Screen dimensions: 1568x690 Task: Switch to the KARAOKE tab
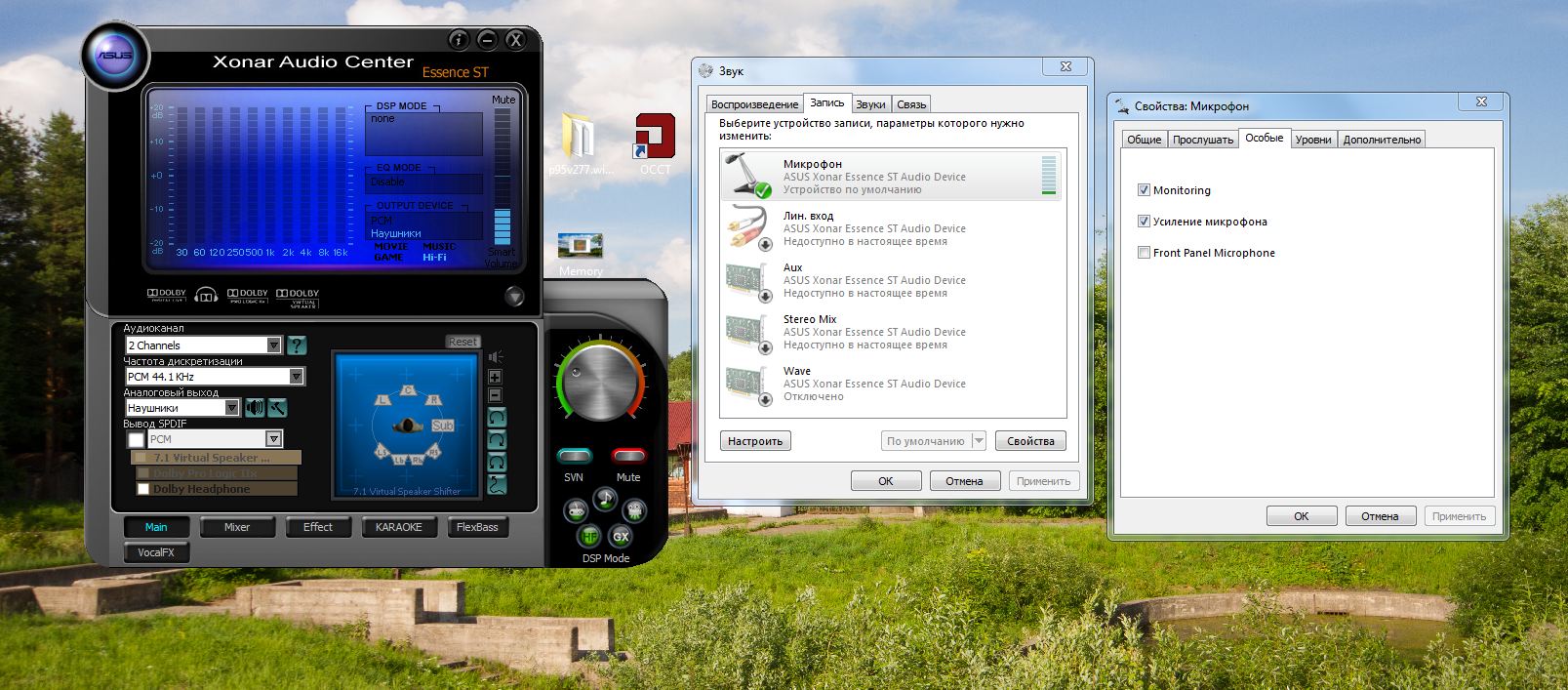coord(399,527)
